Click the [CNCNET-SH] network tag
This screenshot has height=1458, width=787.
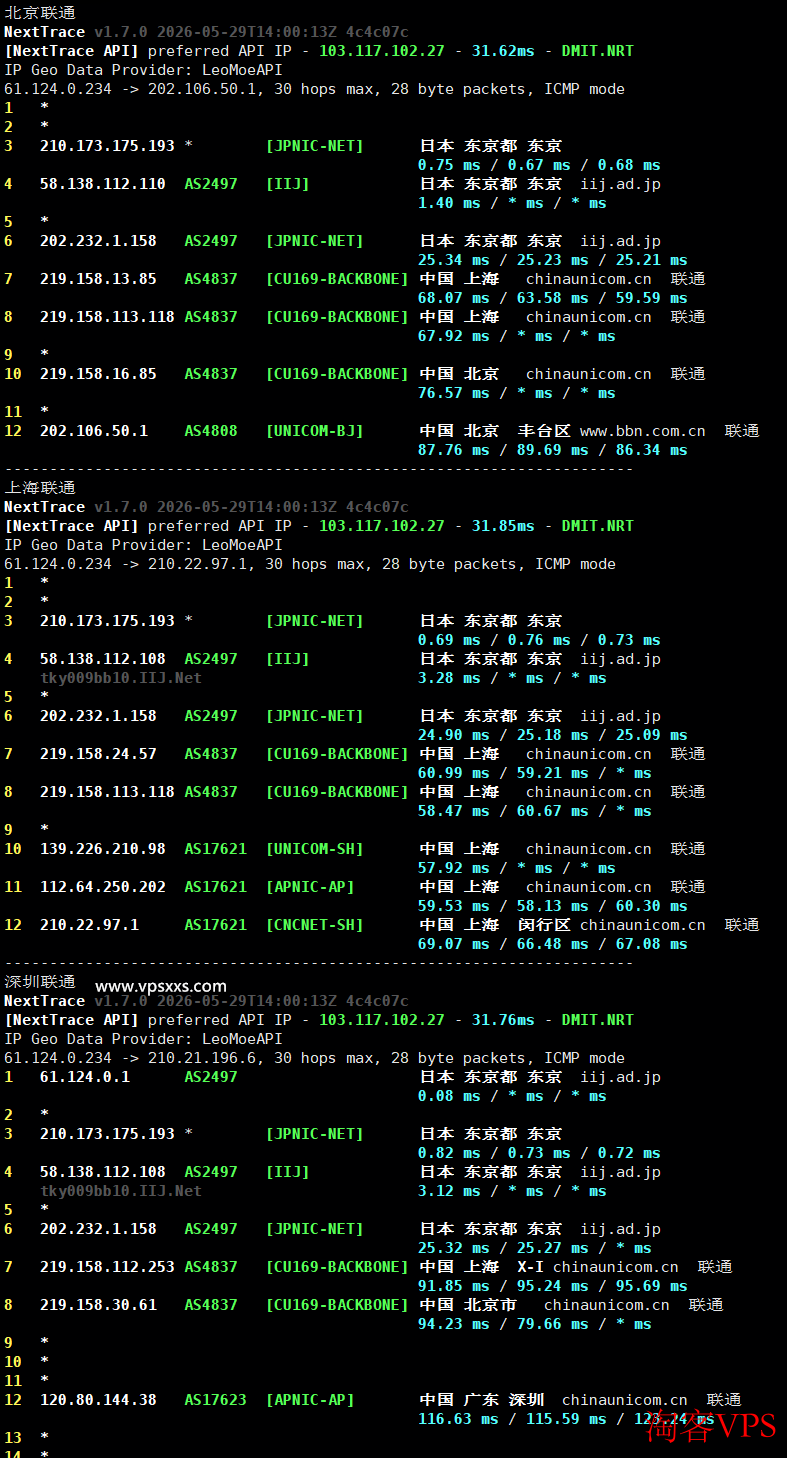coord(314,925)
